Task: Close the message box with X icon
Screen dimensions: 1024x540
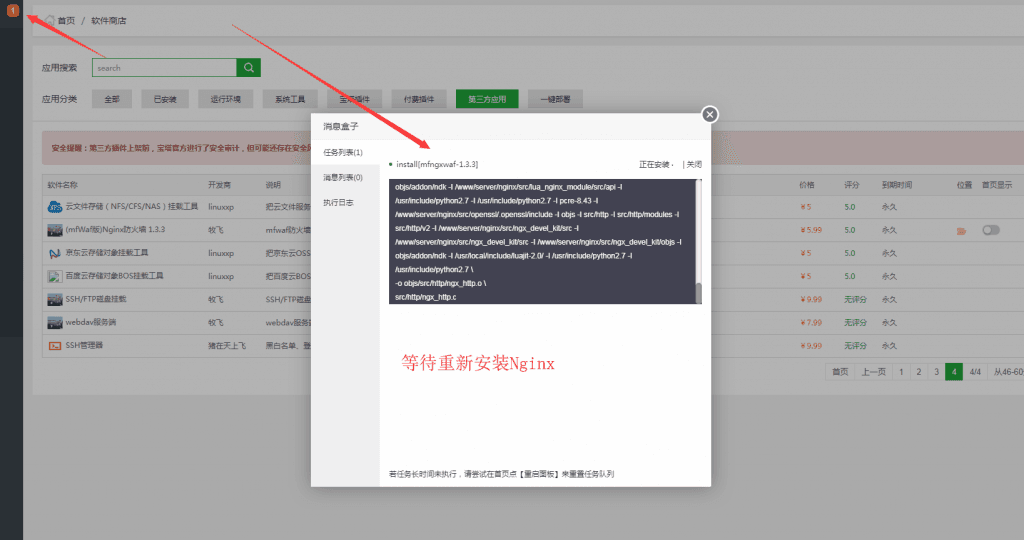Action: pos(709,114)
